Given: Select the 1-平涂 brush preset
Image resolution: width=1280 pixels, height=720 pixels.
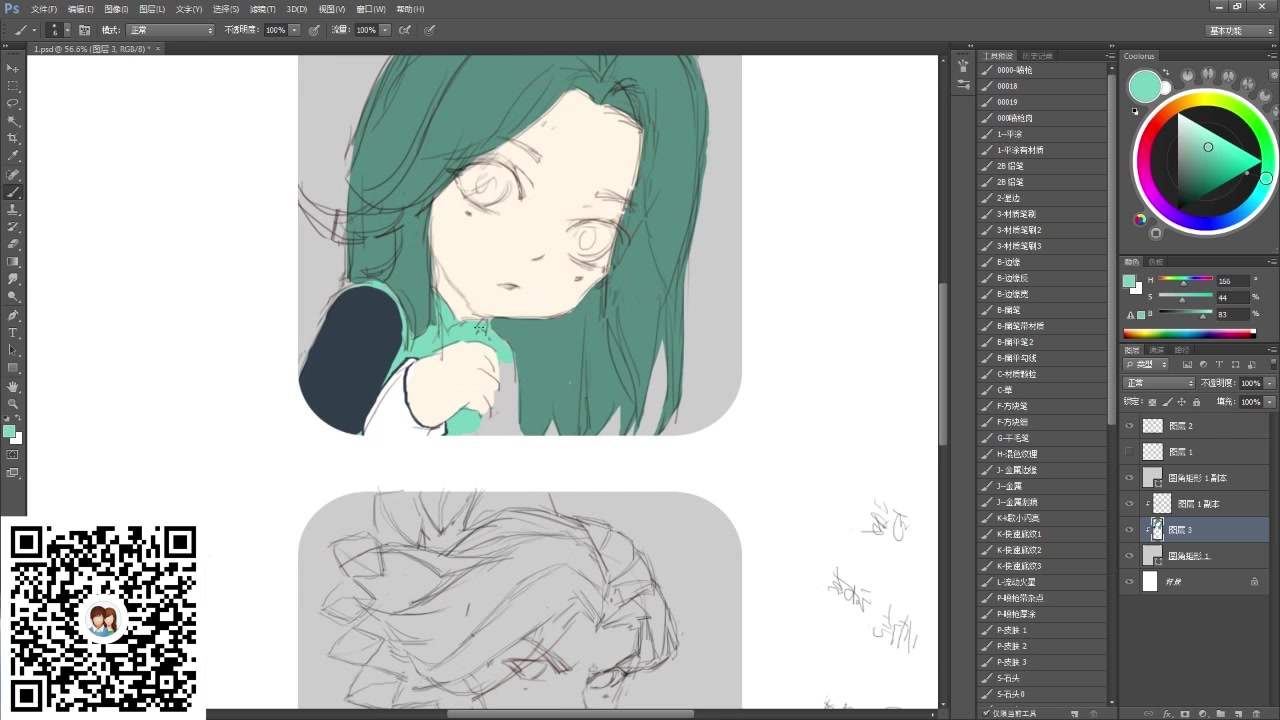Looking at the screenshot, I should [1043, 134].
